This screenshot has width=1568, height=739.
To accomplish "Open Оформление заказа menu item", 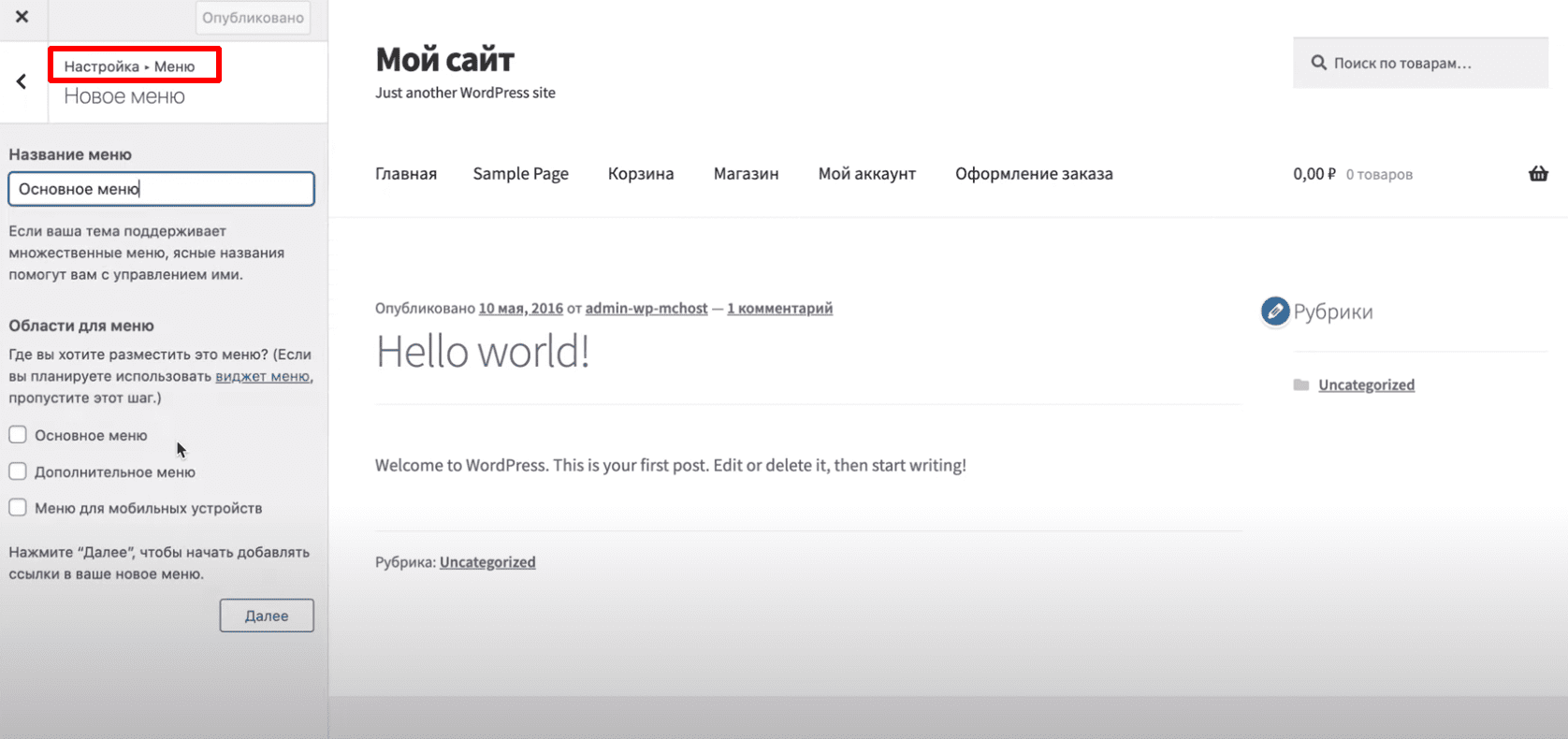I will (1034, 174).
